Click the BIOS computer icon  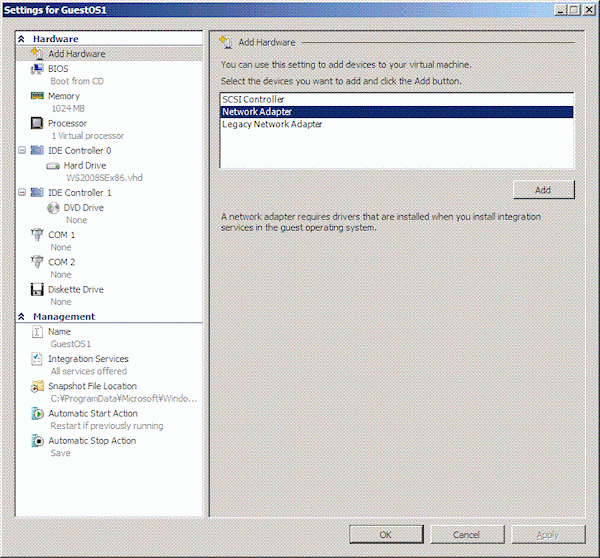click(x=37, y=69)
